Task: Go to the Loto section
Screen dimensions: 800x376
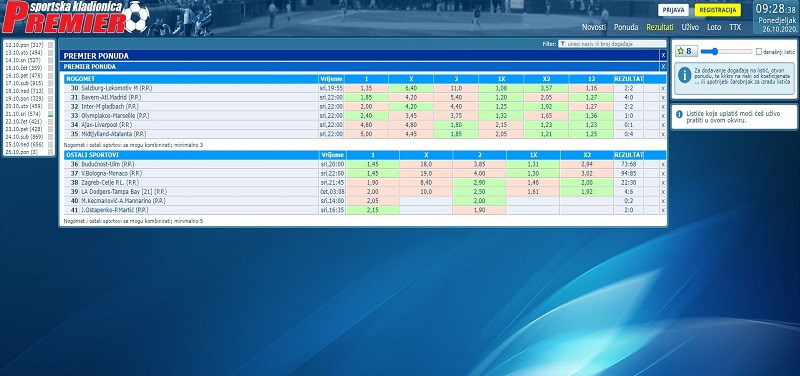Action: click(x=714, y=27)
